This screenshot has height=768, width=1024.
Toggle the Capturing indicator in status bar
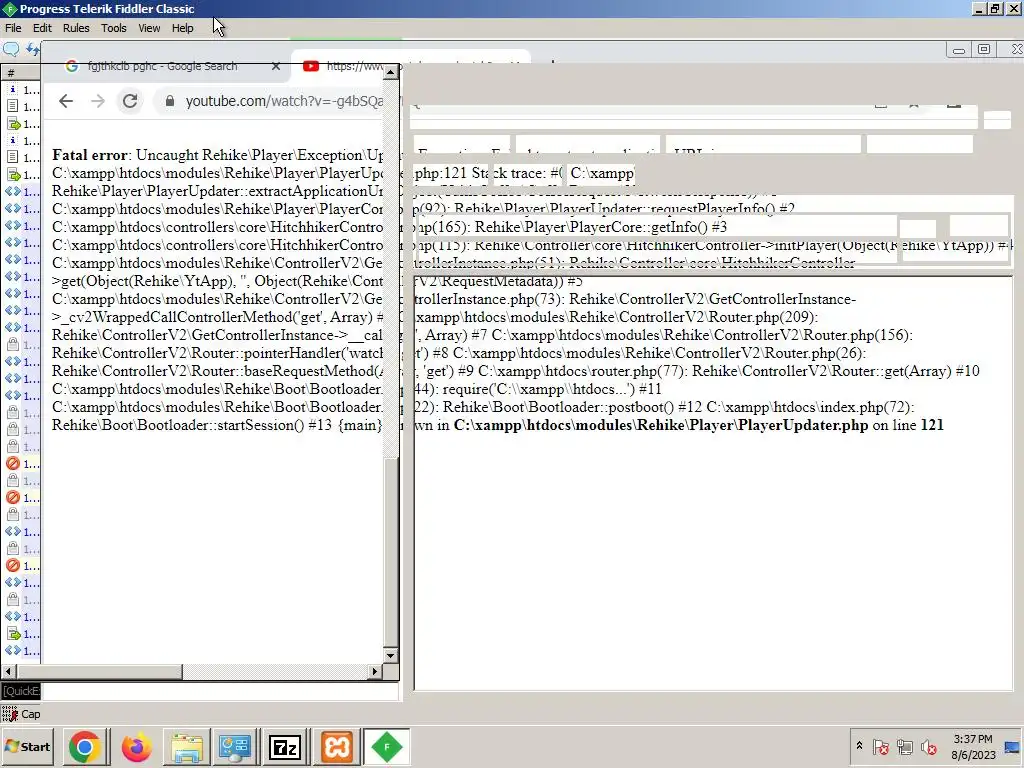click(x=22, y=714)
